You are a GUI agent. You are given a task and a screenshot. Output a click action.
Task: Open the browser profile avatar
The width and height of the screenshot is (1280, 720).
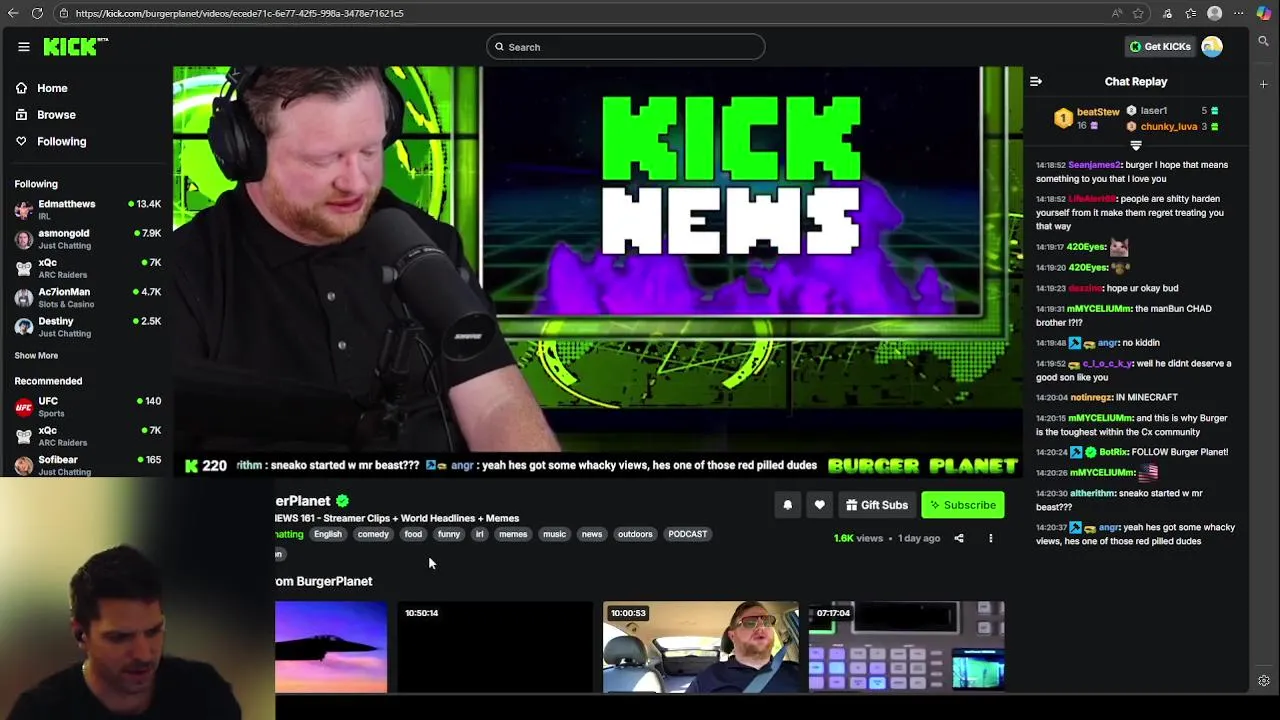[1214, 13]
